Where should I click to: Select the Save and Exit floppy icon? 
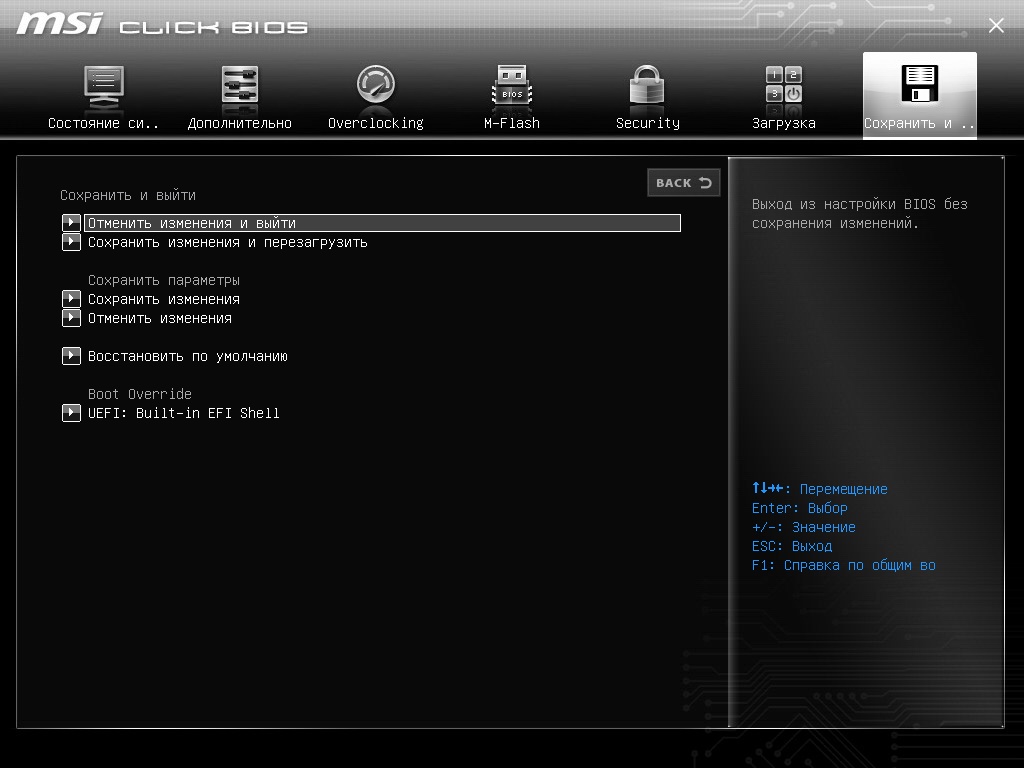(x=920, y=84)
